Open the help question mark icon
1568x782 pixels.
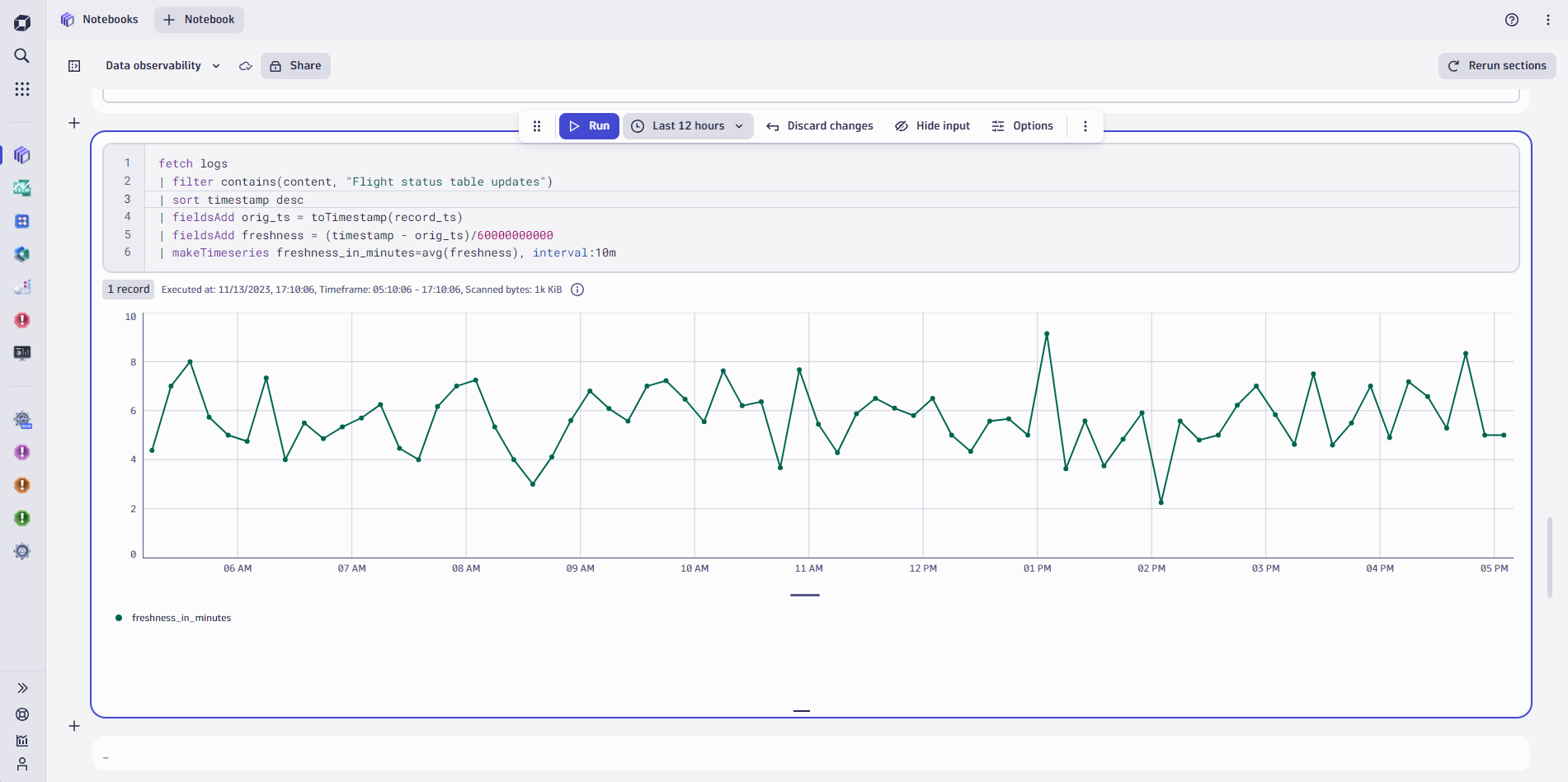click(x=1511, y=19)
